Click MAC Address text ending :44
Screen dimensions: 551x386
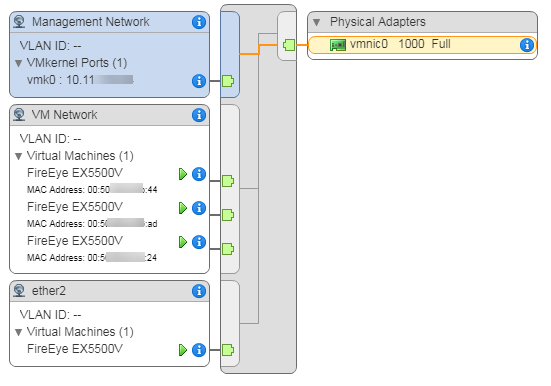click(x=92, y=190)
